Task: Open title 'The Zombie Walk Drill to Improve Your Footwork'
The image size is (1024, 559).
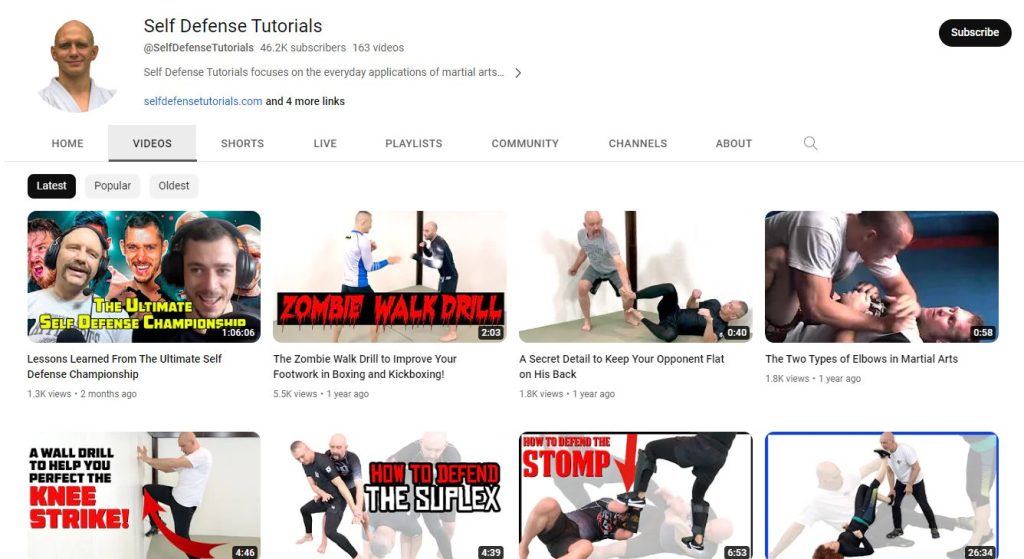Action: click(x=364, y=366)
